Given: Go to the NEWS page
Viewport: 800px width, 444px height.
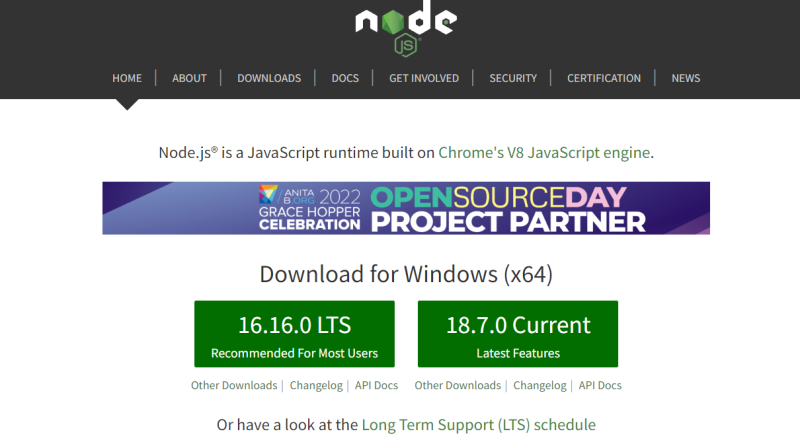Looking at the screenshot, I should pos(686,78).
